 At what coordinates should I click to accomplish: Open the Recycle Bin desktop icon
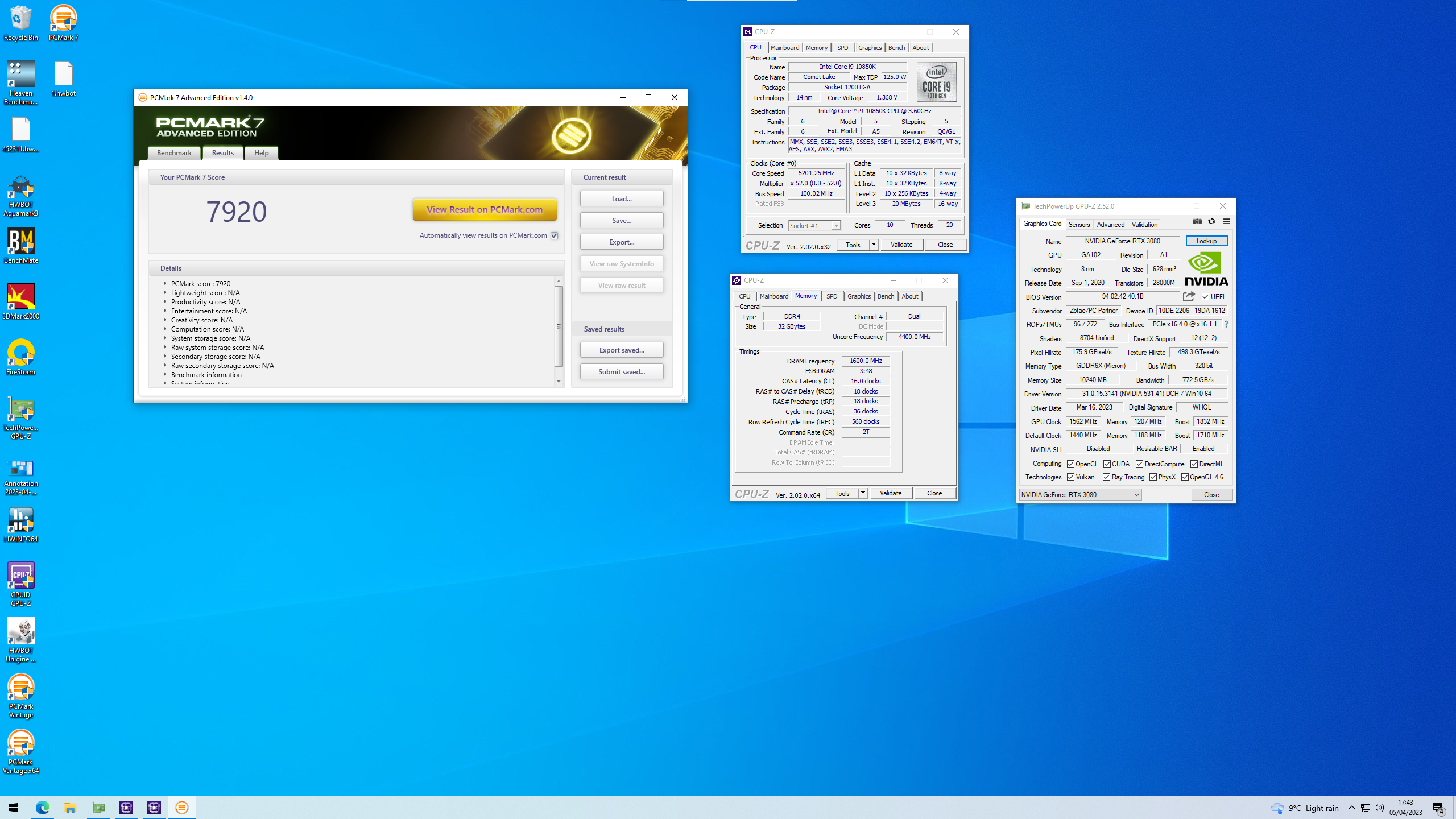click(21, 23)
